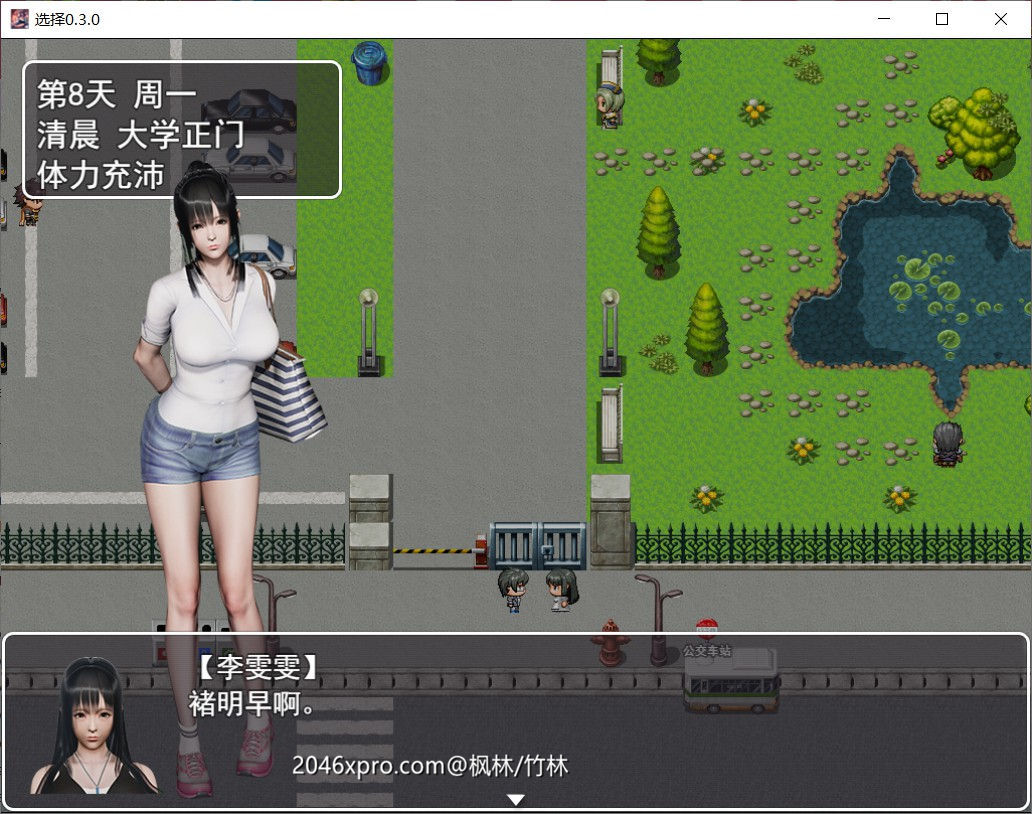Click the dialogue continue arrow
The width and height of the screenshot is (1032, 814).
pyautogui.click(x=515, y=799)
